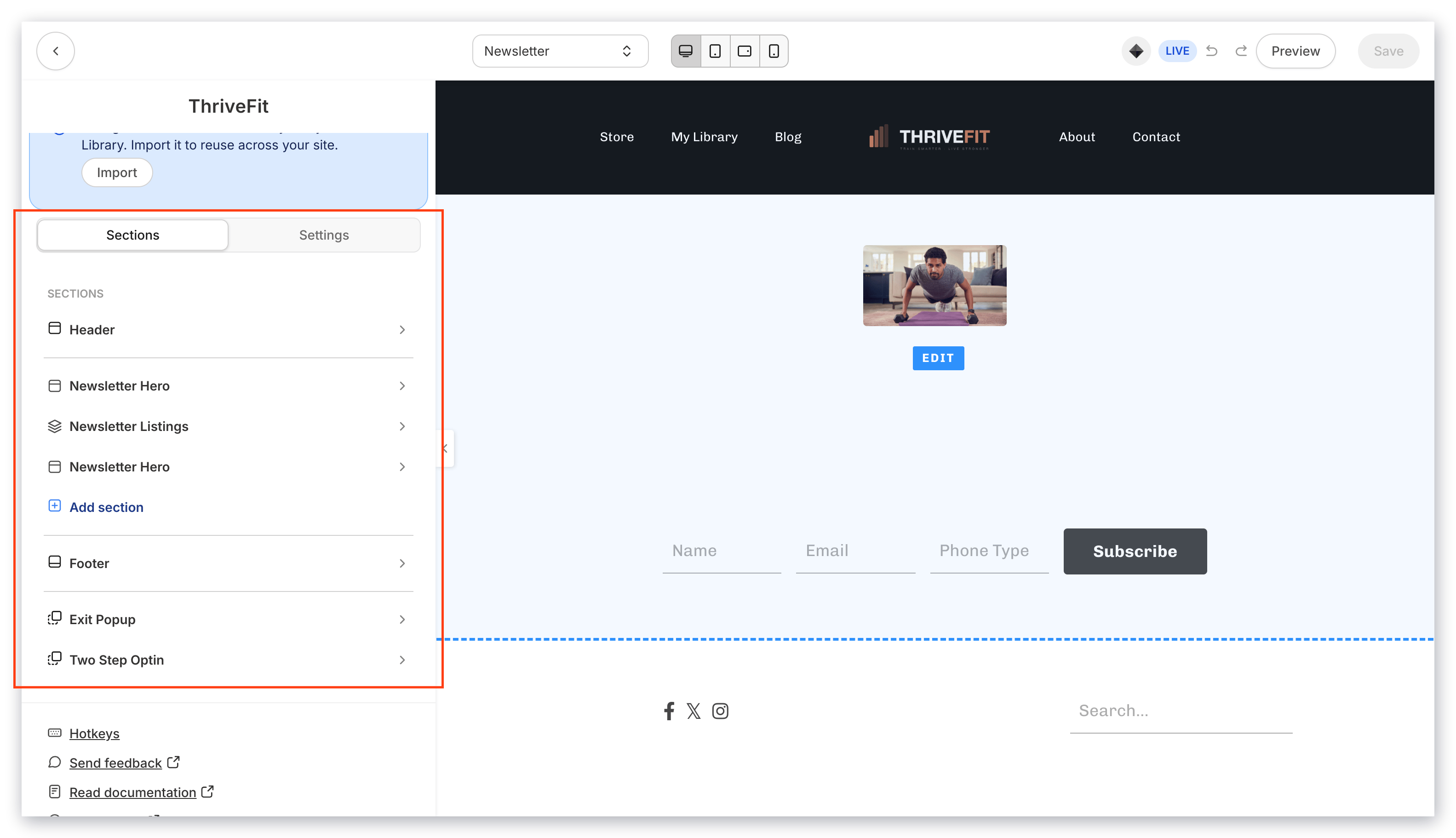Open Newsletter Listings section

[229, 426]
